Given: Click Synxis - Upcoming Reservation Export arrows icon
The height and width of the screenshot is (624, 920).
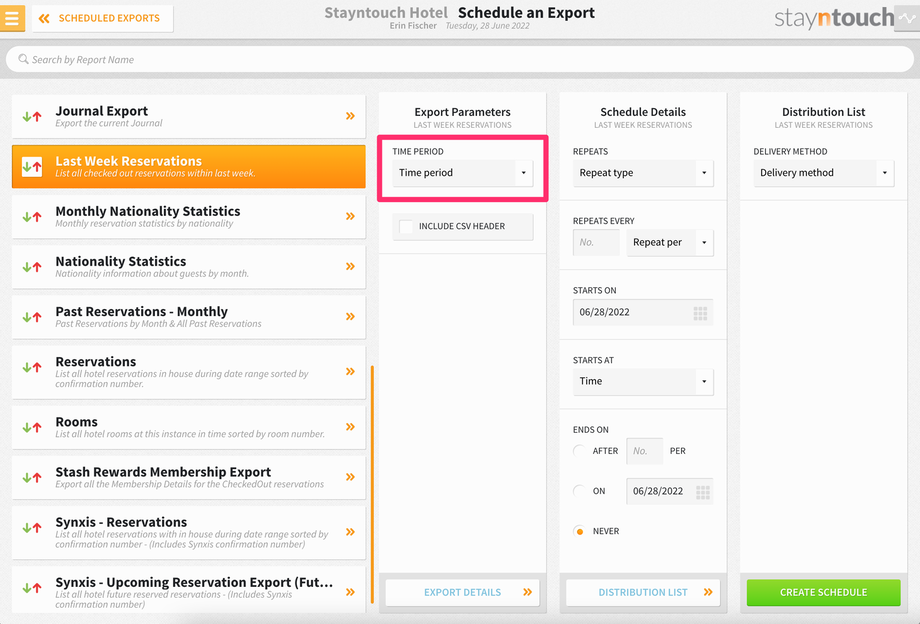Looking at the screenshot, I should (32, 587).
